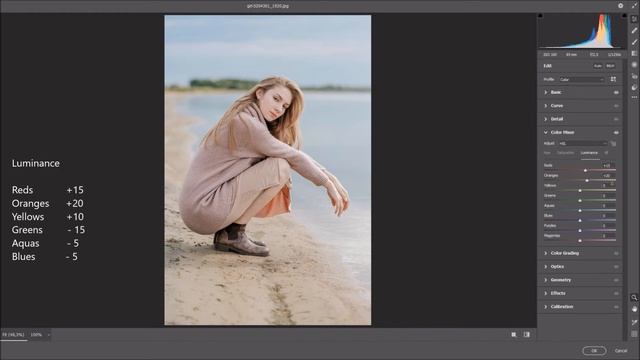
Task: Toggle full screen mode icon
Action: click(x=634, y=6)
